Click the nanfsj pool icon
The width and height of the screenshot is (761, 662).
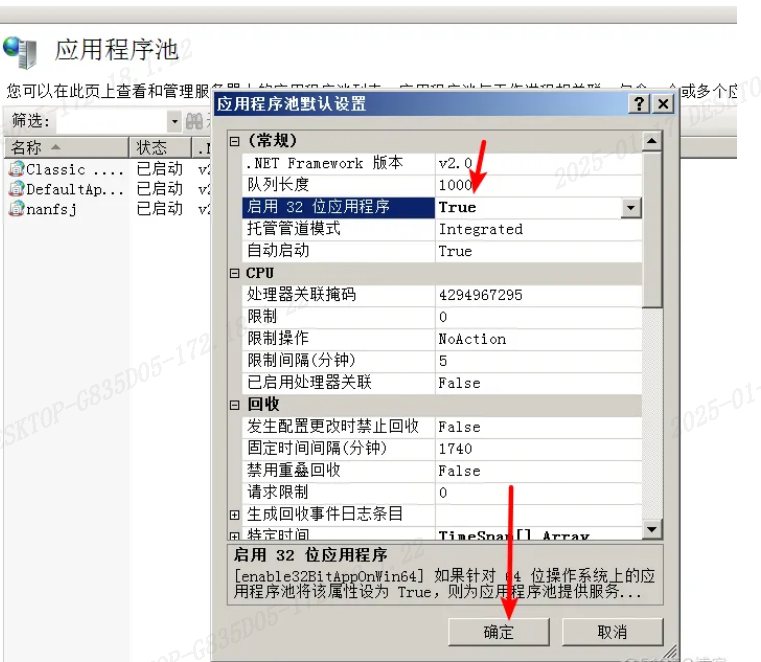17,209
